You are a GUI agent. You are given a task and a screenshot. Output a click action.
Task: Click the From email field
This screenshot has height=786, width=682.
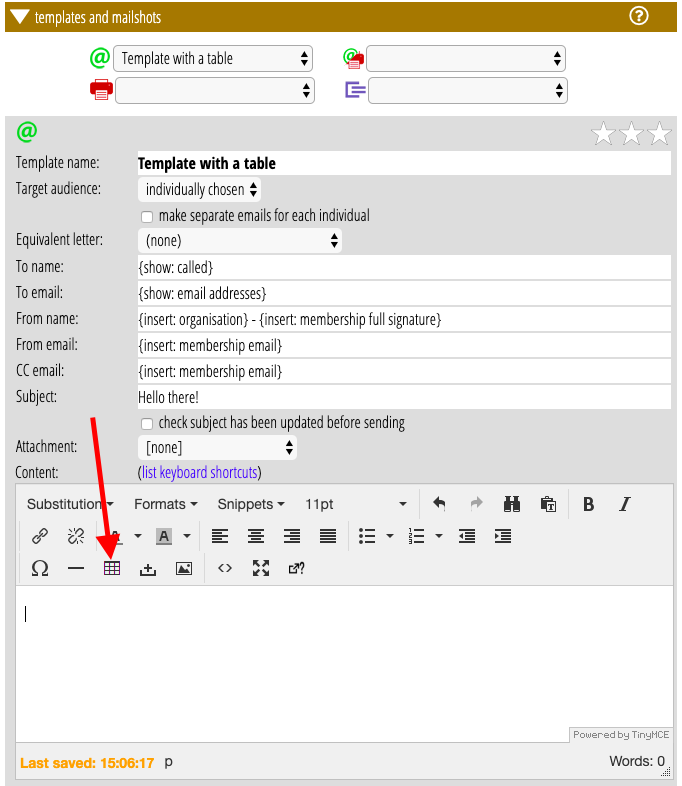click(404, 345)
